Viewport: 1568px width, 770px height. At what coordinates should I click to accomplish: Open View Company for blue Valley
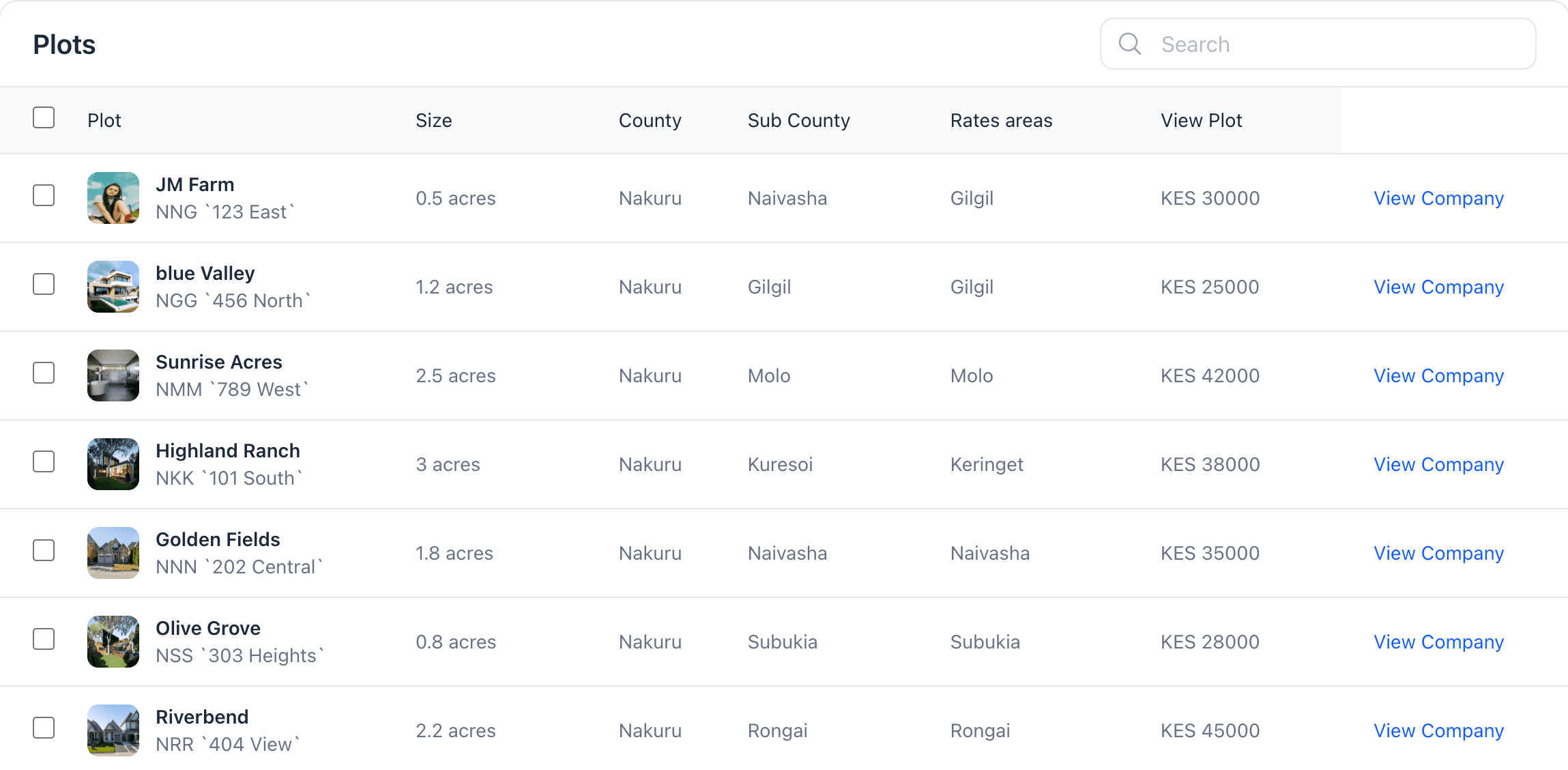(x=1438, y=287)
